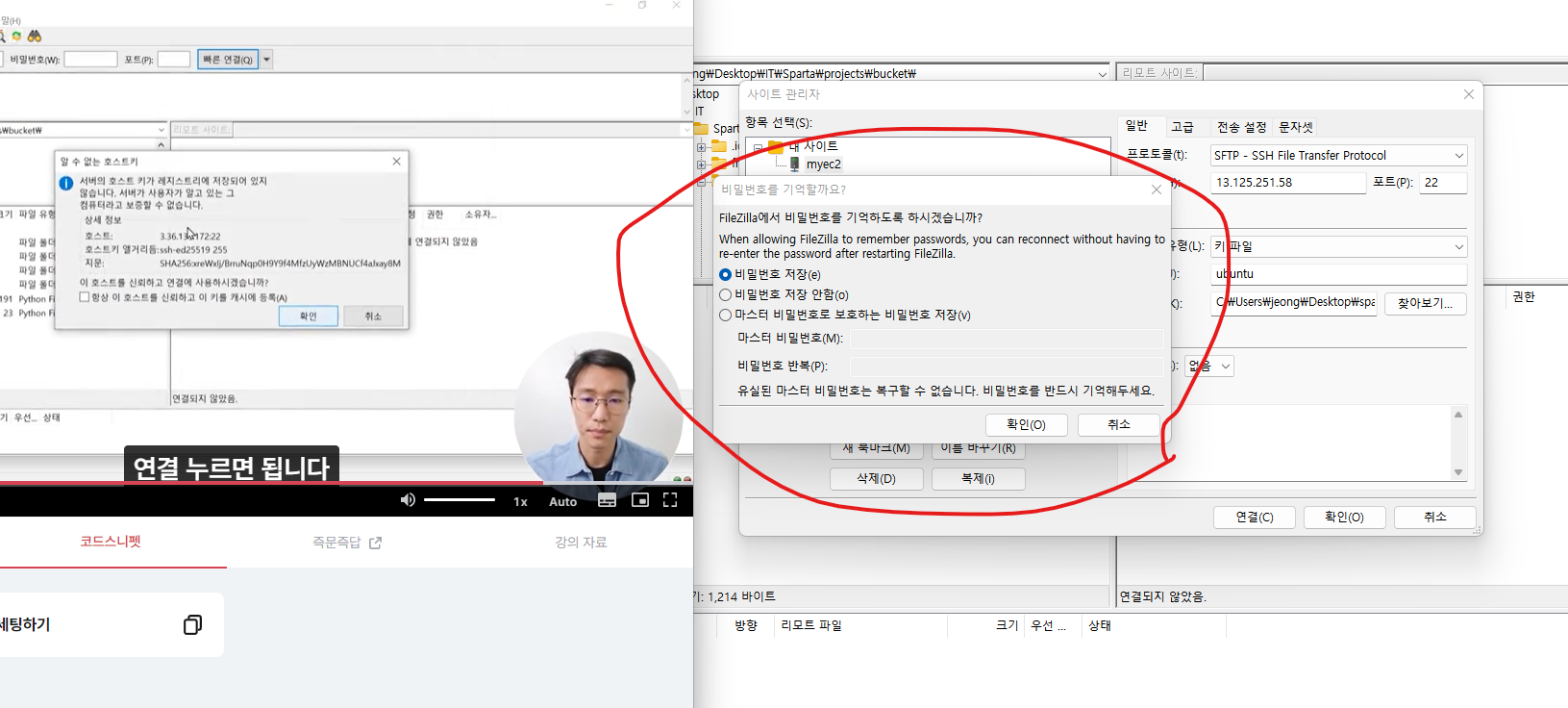The image size is (1568, 708).
Task: Open the bucket path dropdown in the video
Action: coord(161,130)
